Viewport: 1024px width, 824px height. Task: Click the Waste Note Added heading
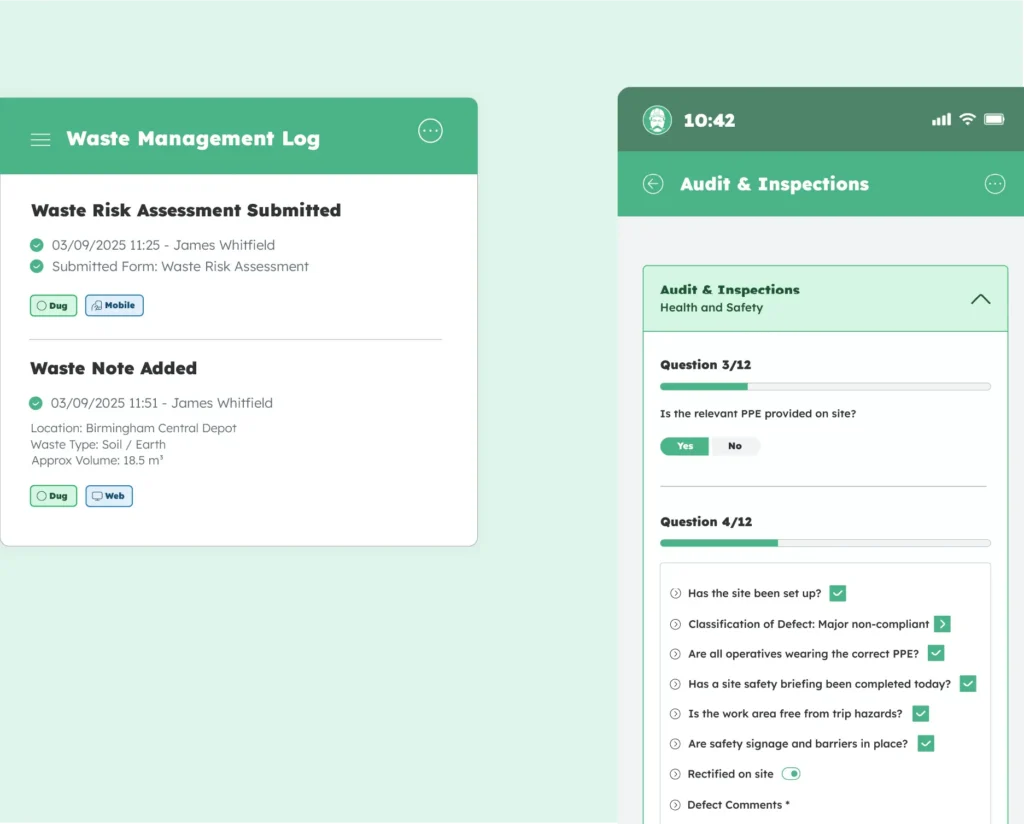click(114, 368)
